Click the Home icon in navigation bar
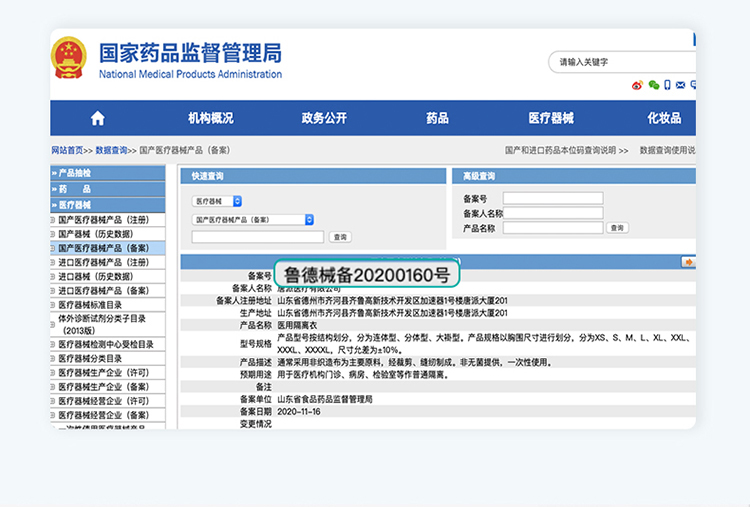 (x=97, y=118)
